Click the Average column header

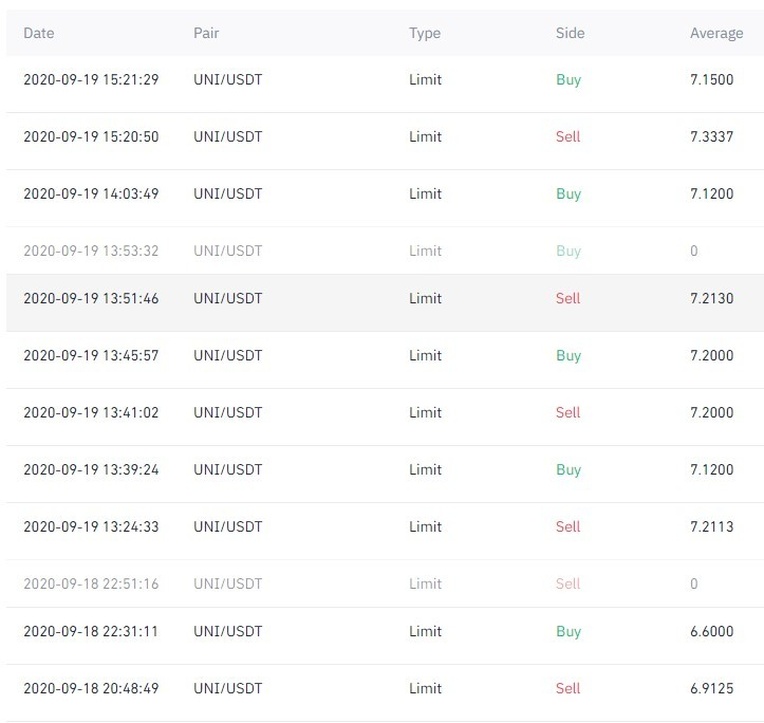tap(716, 33)
